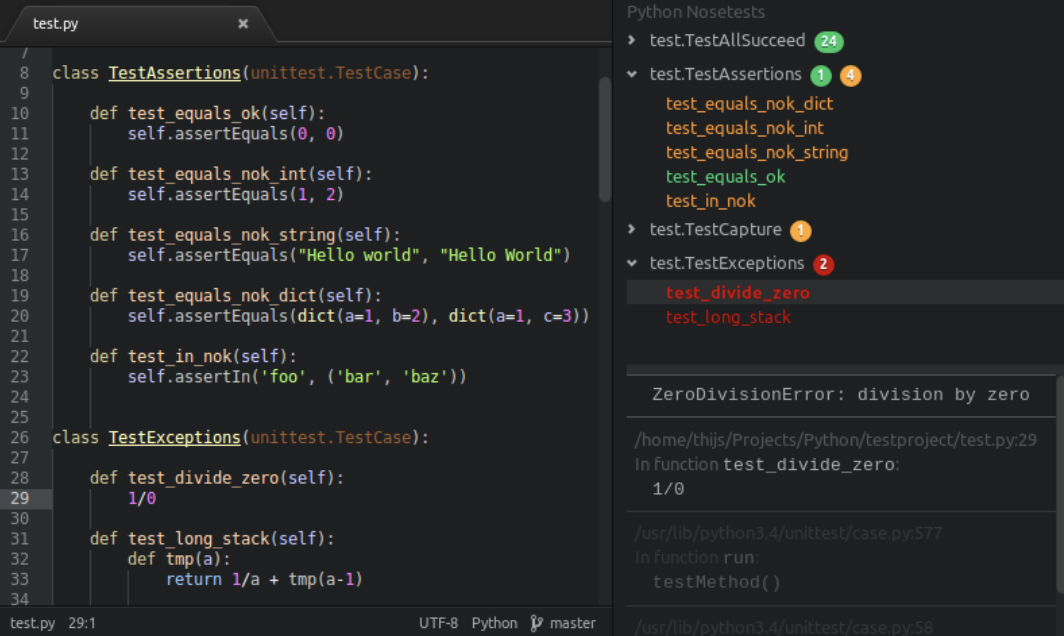Click the test.TestCapture label

click(x=715, y=230)
